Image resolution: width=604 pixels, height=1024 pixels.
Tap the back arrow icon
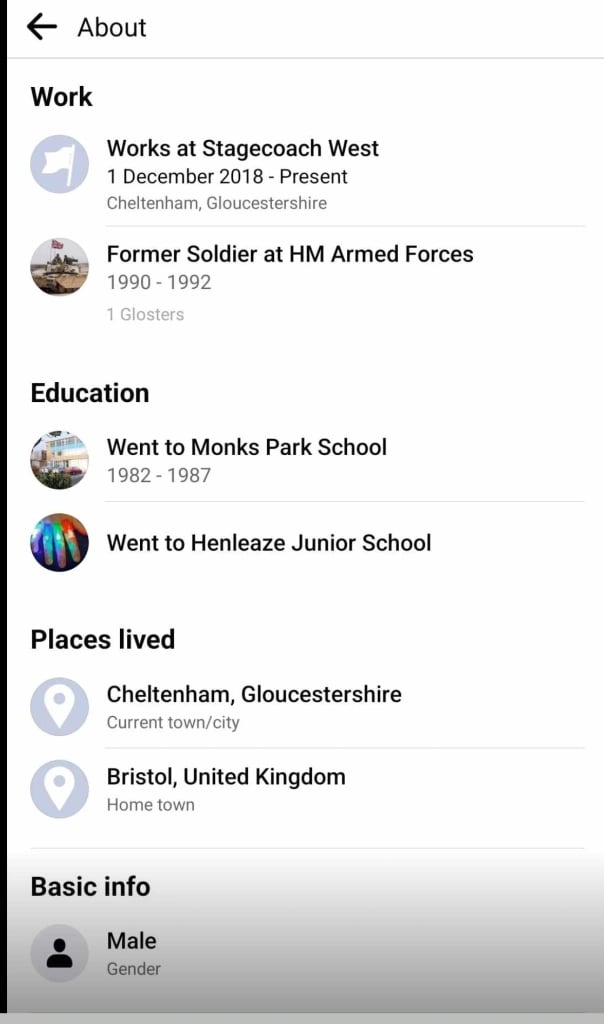point(42,27)
